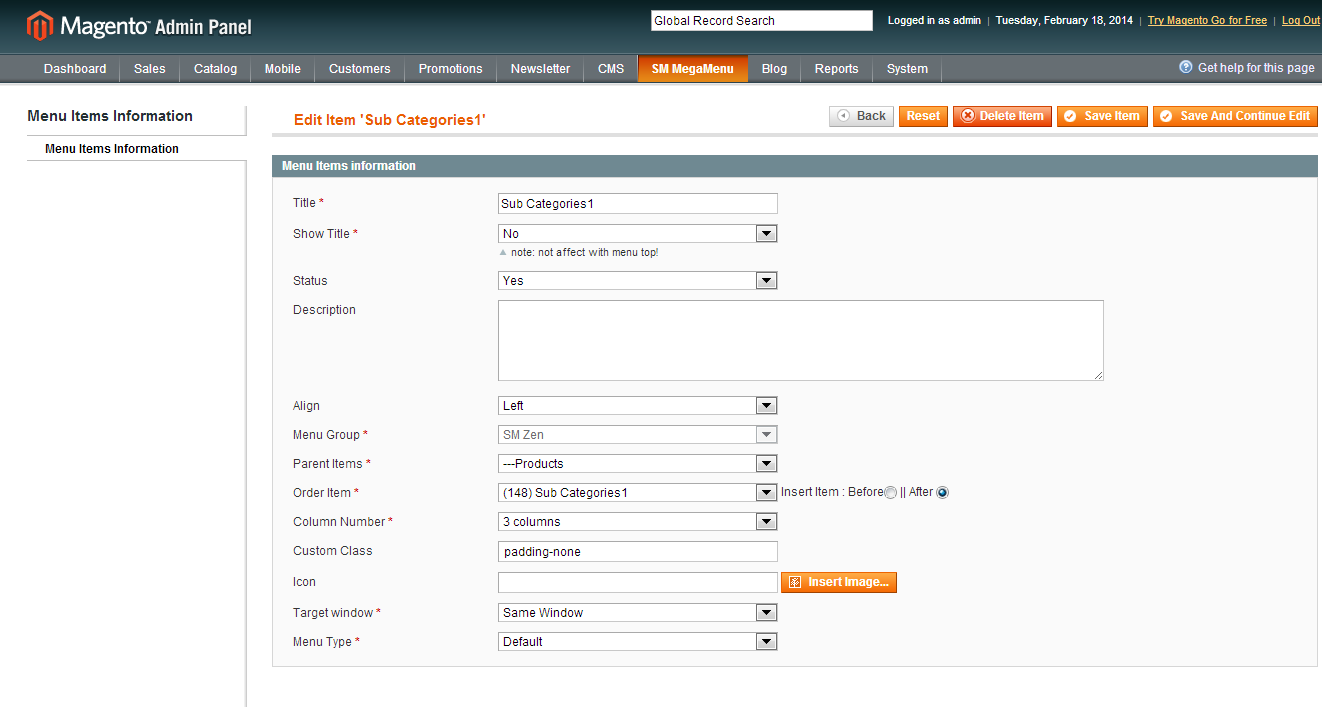
Task: Open the Status dropdown
Action: (637, 281)
